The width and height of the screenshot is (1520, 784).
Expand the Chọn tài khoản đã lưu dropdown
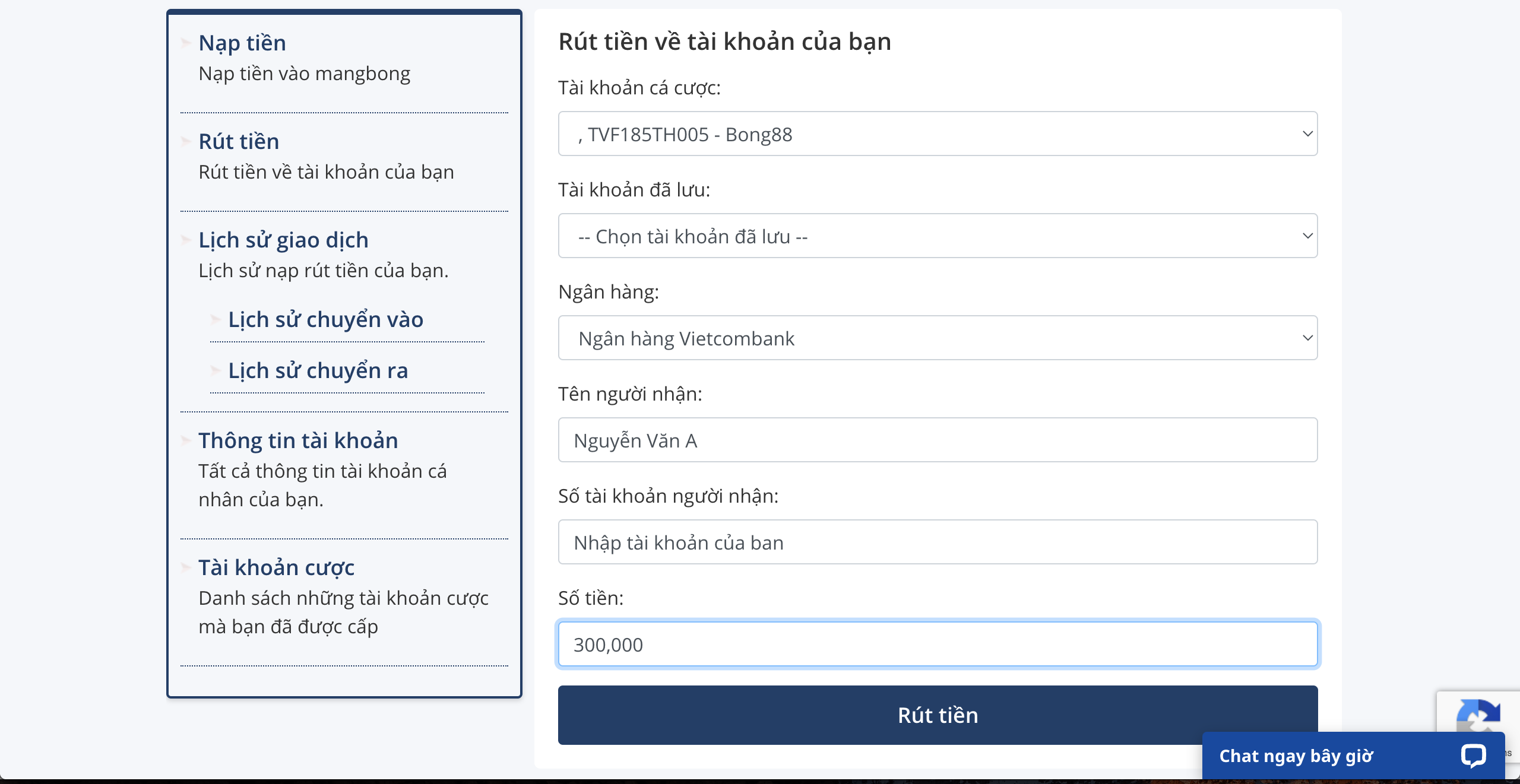938,236
